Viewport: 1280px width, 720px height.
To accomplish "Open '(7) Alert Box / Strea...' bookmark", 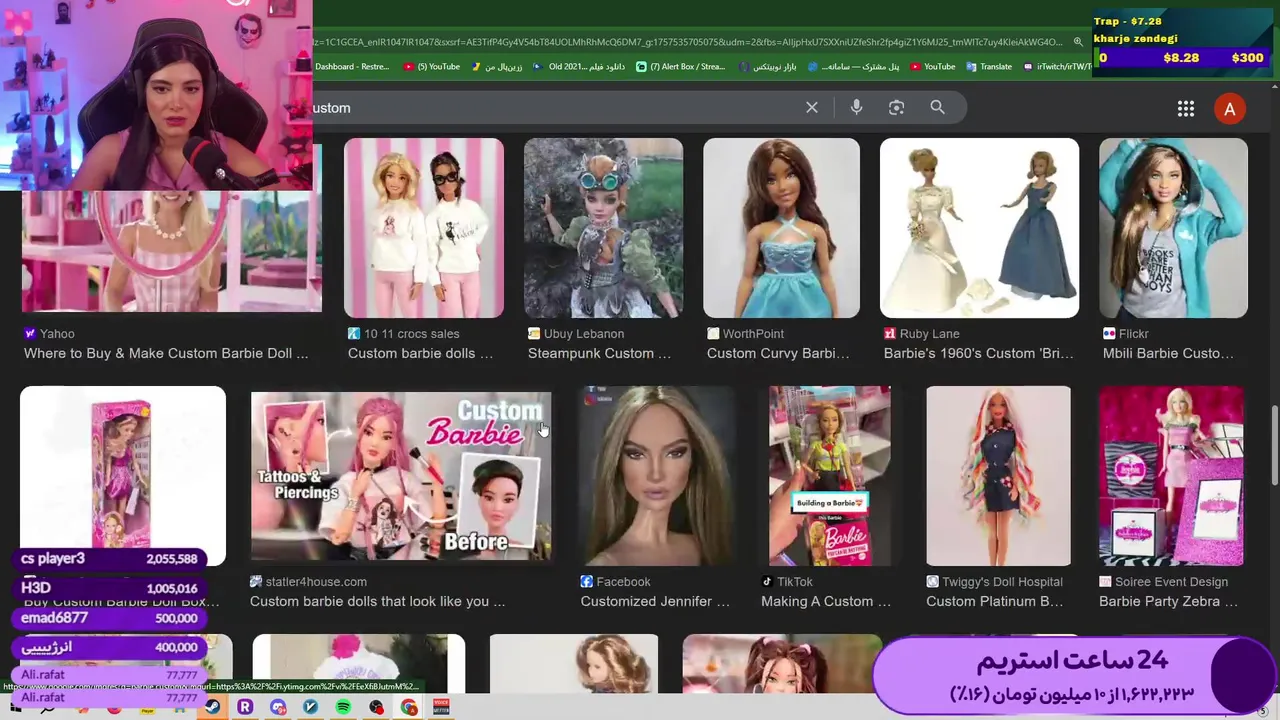I will (x=681, y=67).
